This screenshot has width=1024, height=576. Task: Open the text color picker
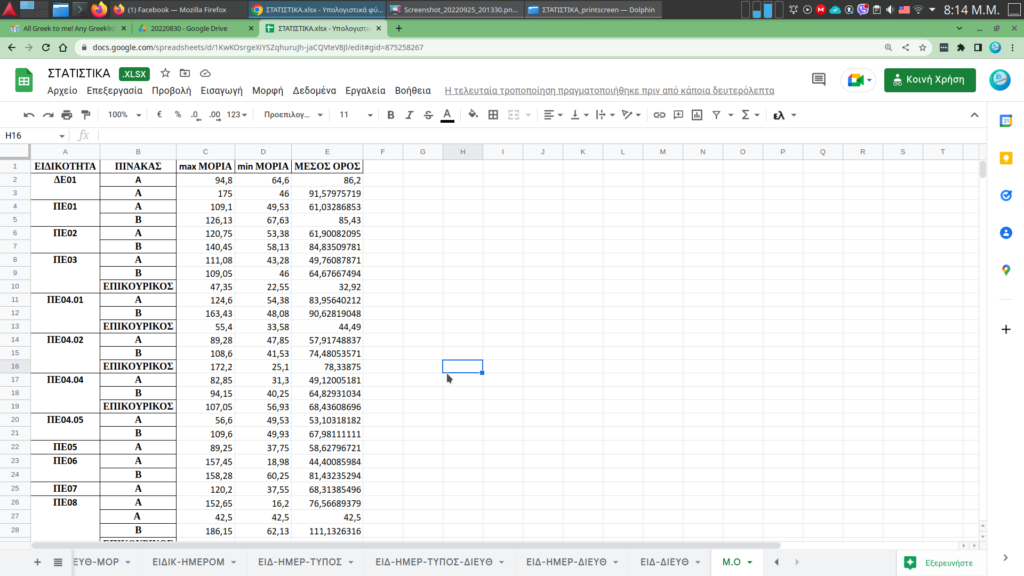(x=447, y=115)
